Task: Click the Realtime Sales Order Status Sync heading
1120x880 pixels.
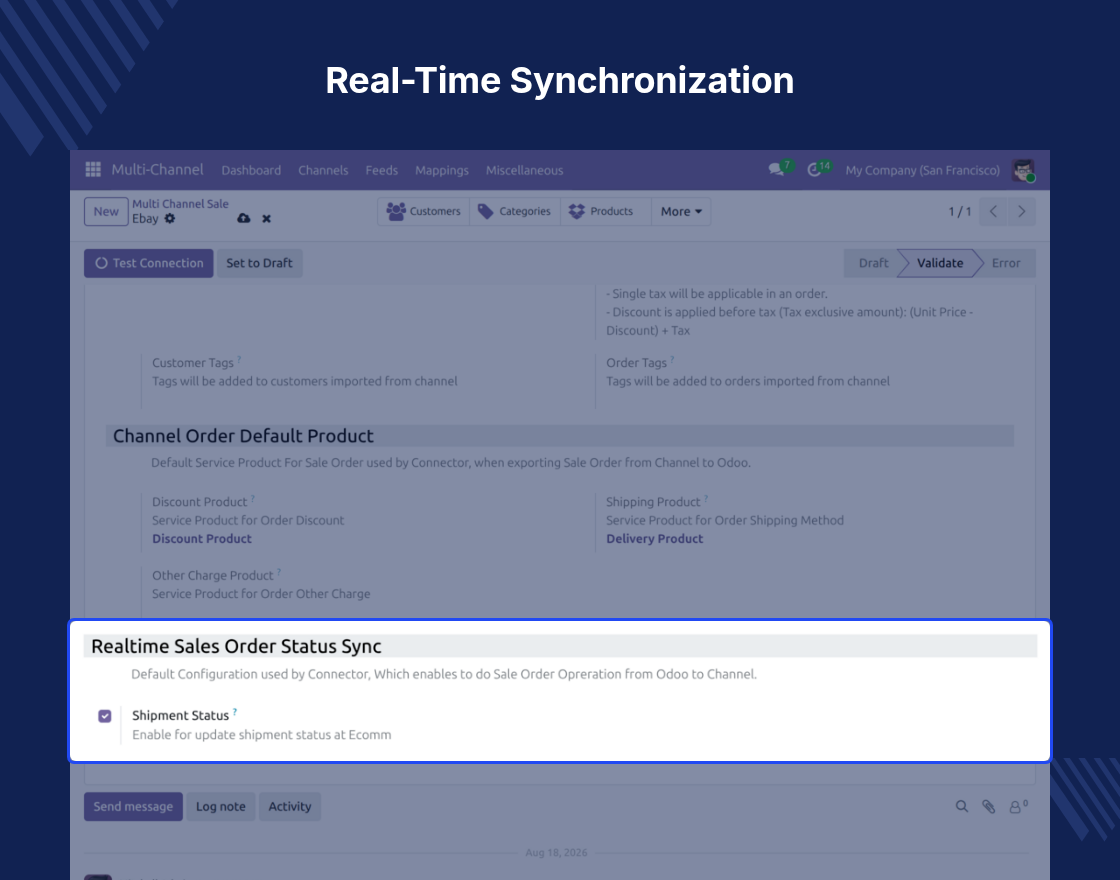Action: pyautogui.click(x=236, y=646)
